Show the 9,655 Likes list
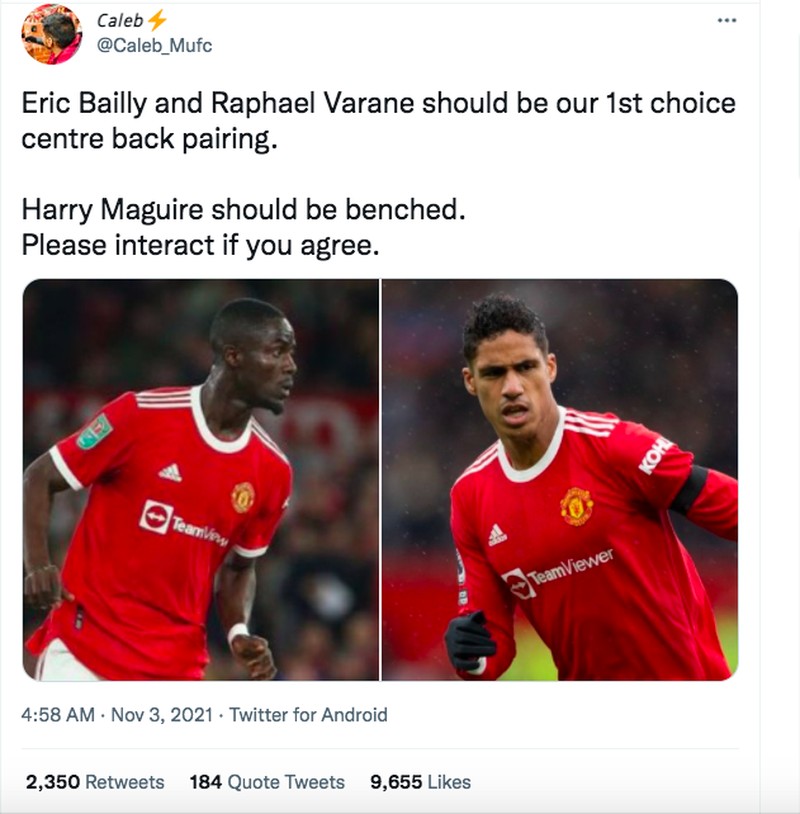The height and width of the screenshot is (814, 800). (x=420, y=782)
